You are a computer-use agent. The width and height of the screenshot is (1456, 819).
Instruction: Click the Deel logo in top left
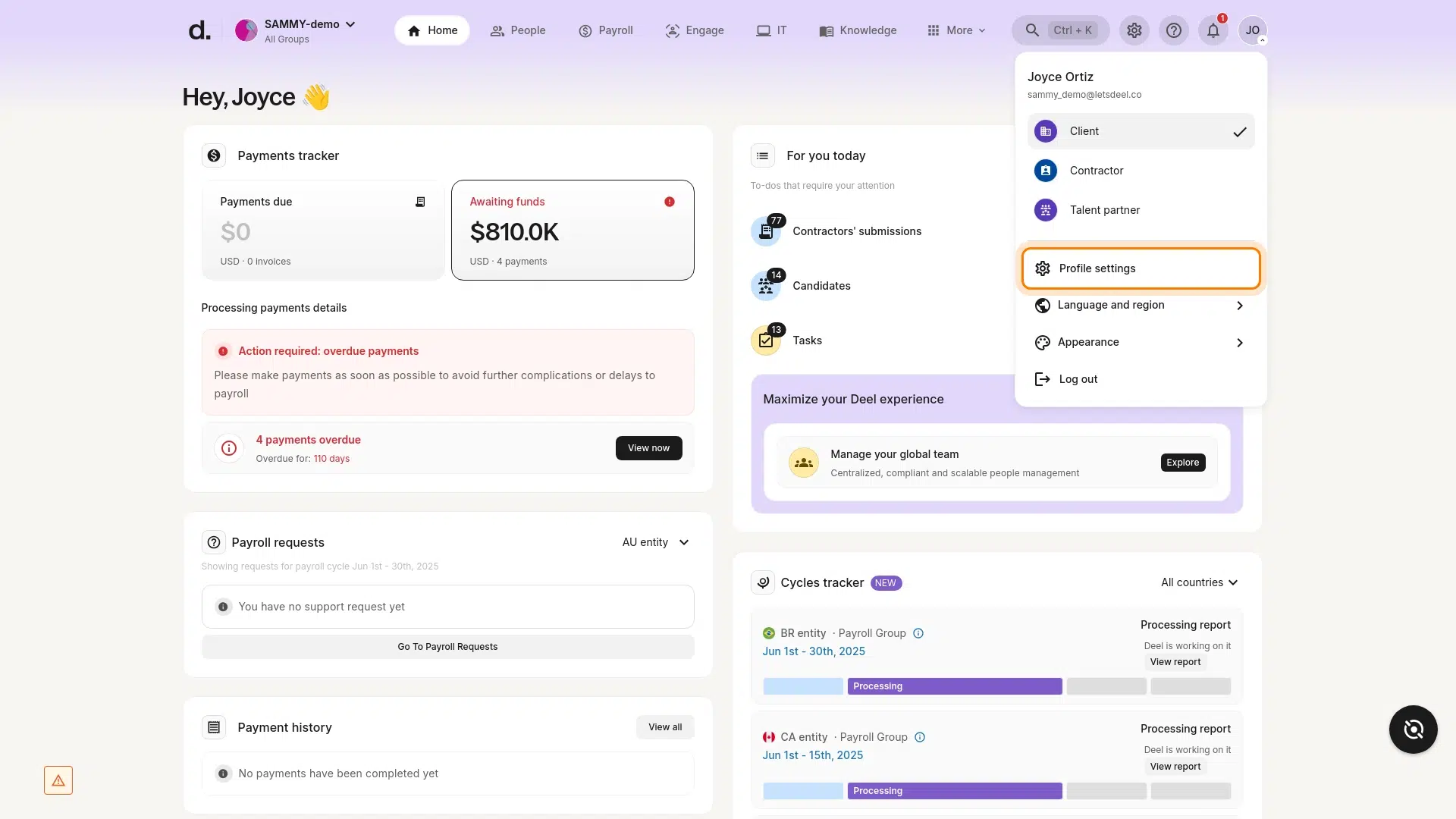199,30
